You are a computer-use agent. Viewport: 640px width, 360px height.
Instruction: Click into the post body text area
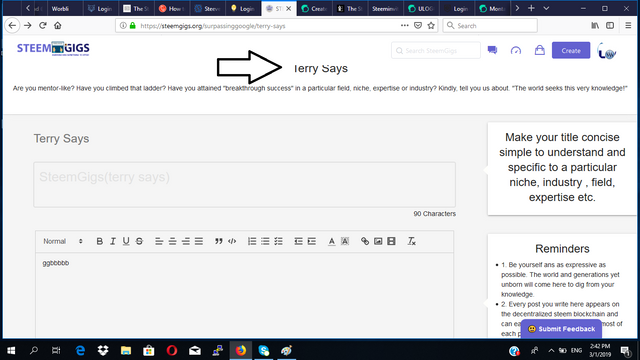(244, 295)
